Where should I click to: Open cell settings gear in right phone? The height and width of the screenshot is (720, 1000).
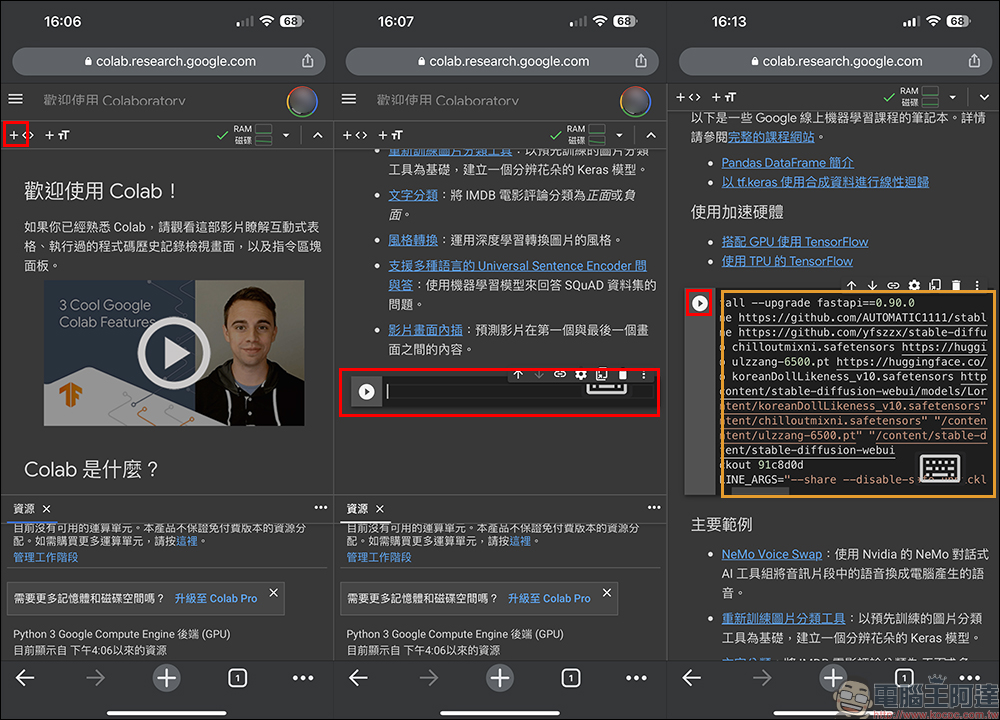915,285
